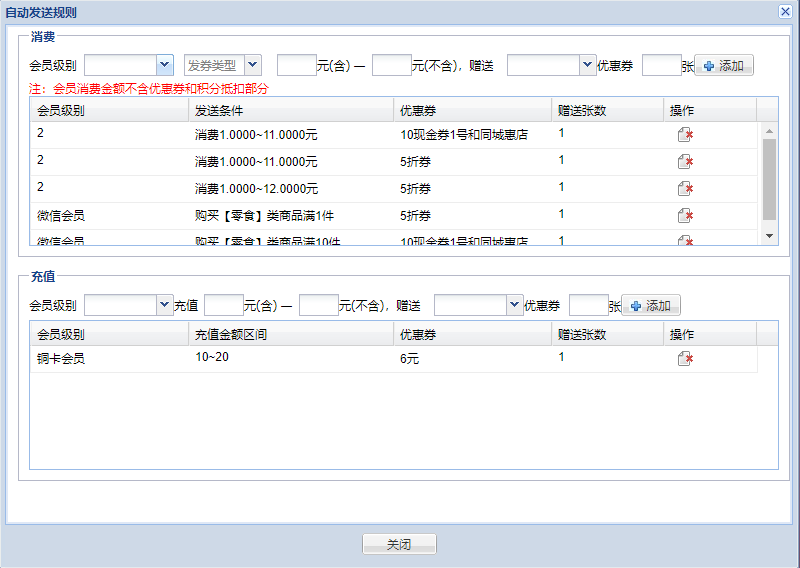Delete the third row 消费1.0000~12.0000元 rule
This screenshot has height=568, width=800.
[x=685, y=189]
